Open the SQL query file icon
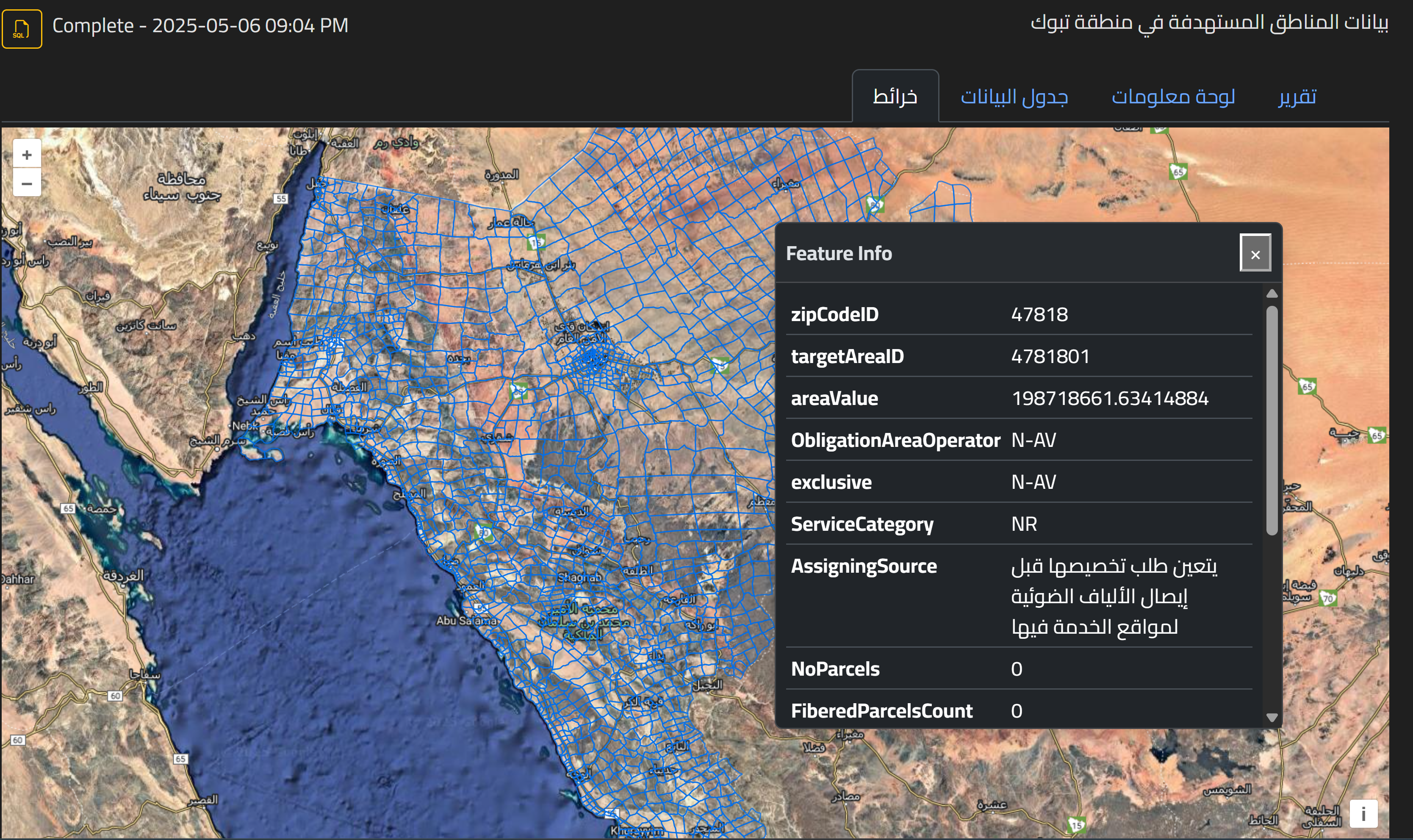 tap(22, 28)
